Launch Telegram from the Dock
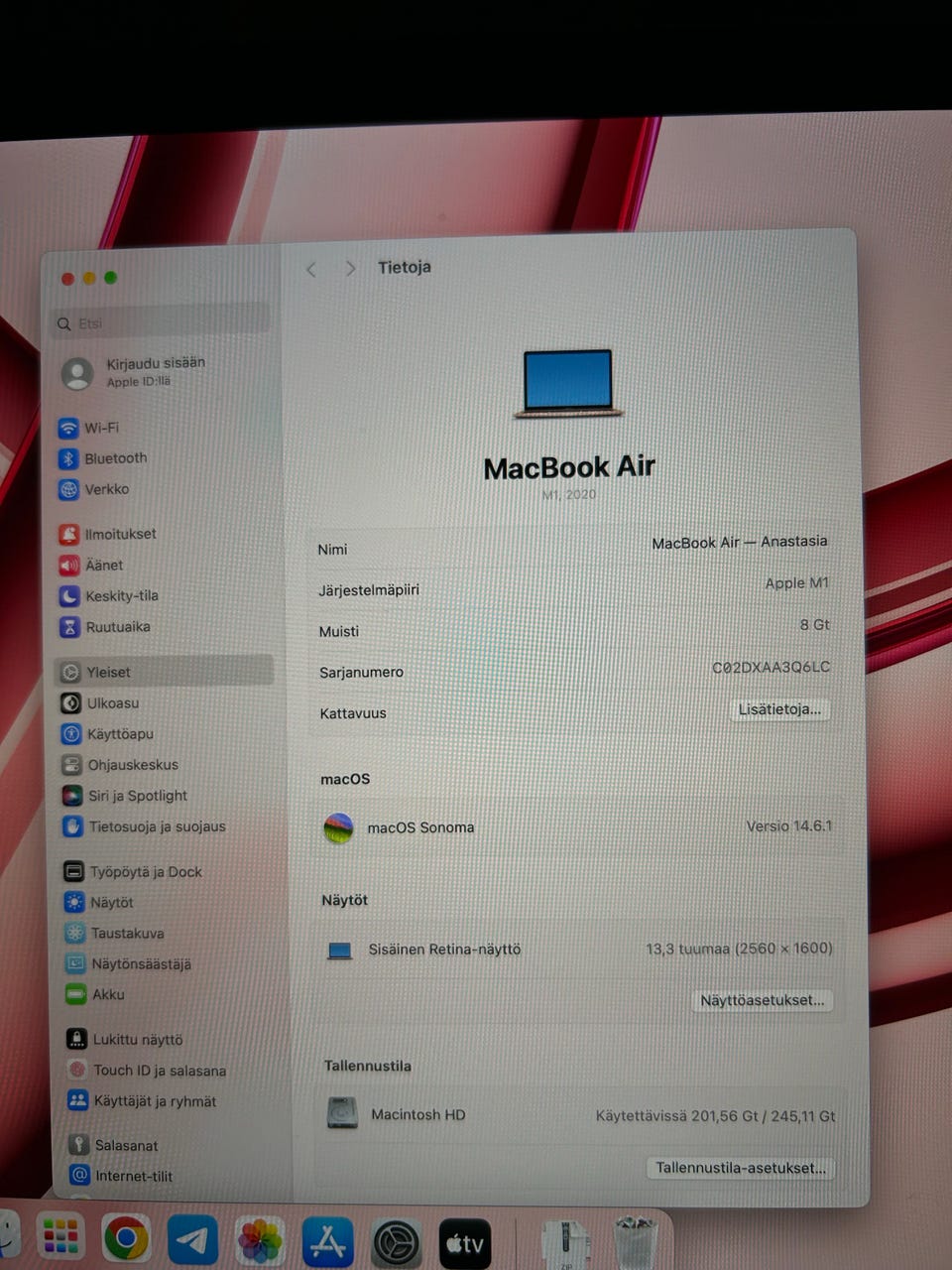The image size is (952, 1270). pyautogui.click(x=193, y=1240)
